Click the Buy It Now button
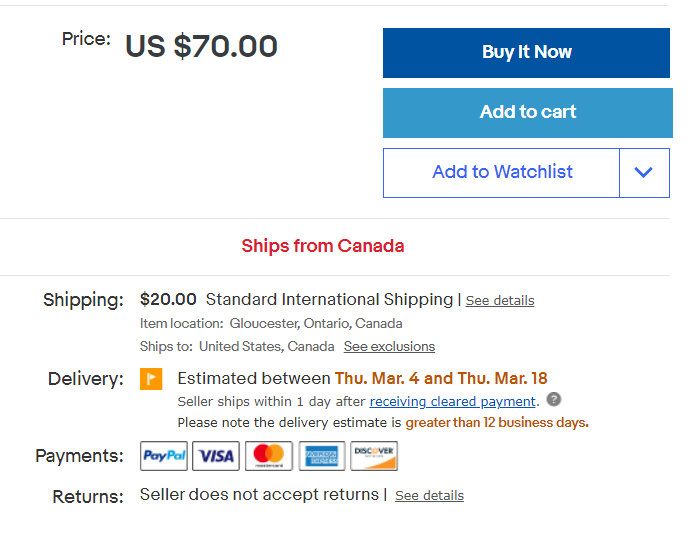 [x=526, y=52]
